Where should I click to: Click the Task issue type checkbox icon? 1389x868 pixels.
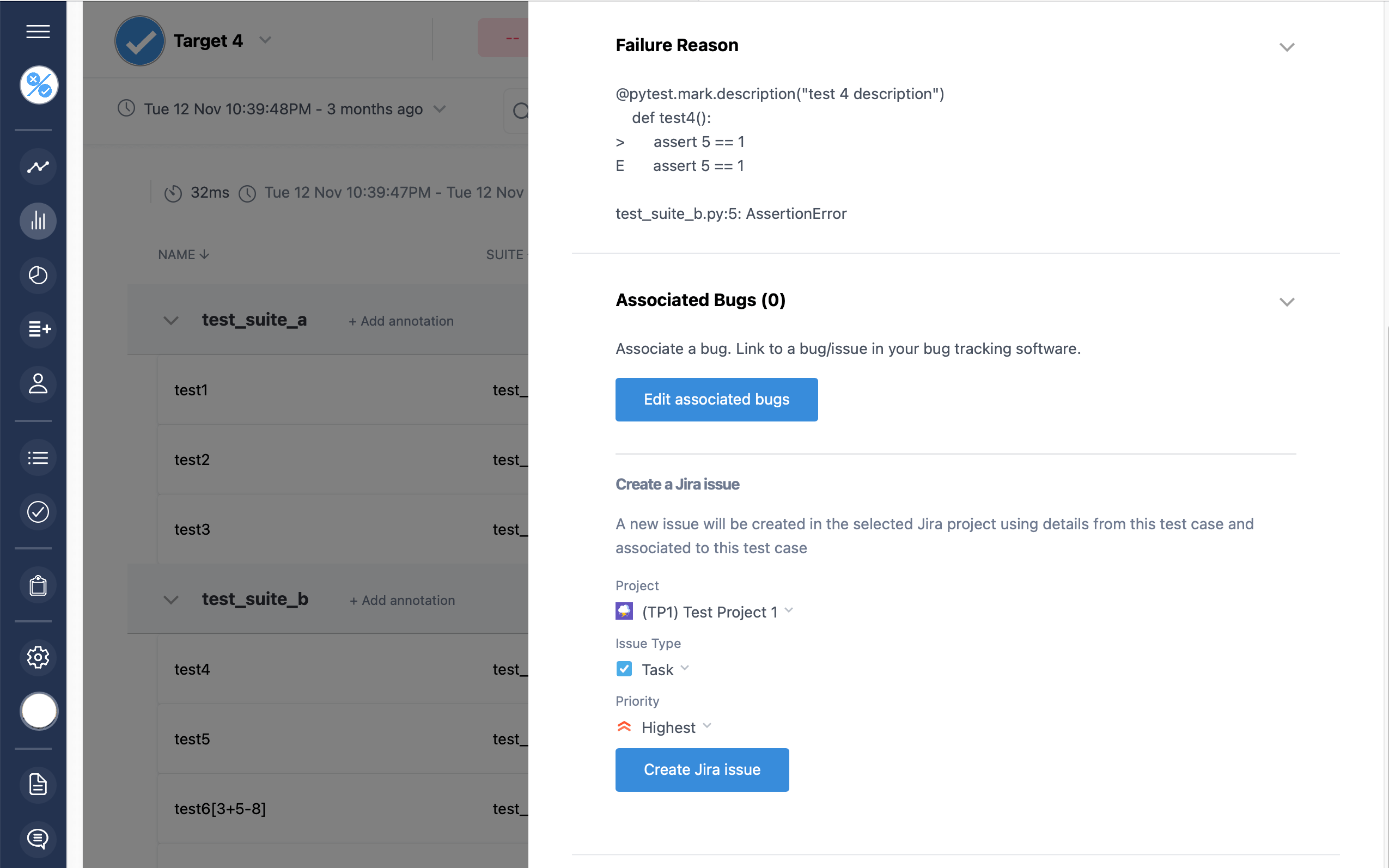(x=624, y=669)
